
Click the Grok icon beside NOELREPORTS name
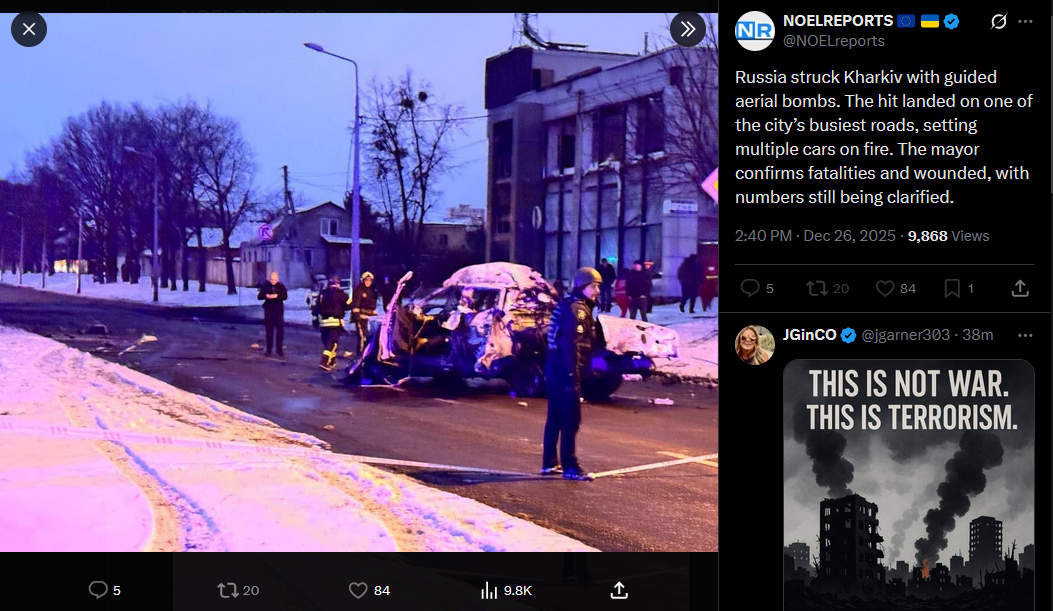tap(999, 21)
